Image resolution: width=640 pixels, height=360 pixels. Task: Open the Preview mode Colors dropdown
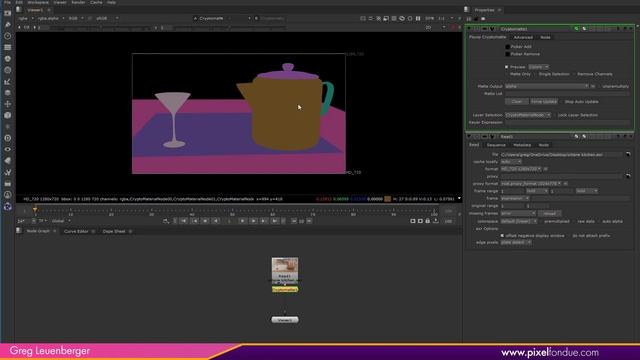point(538,67)
